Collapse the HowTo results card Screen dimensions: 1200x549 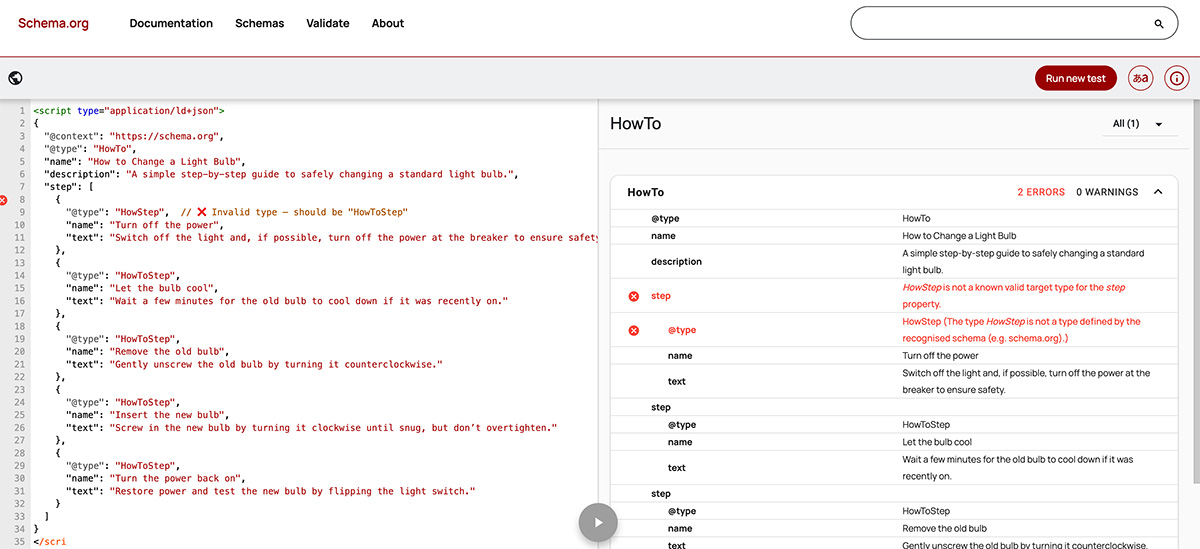[x=1158, y=192]
